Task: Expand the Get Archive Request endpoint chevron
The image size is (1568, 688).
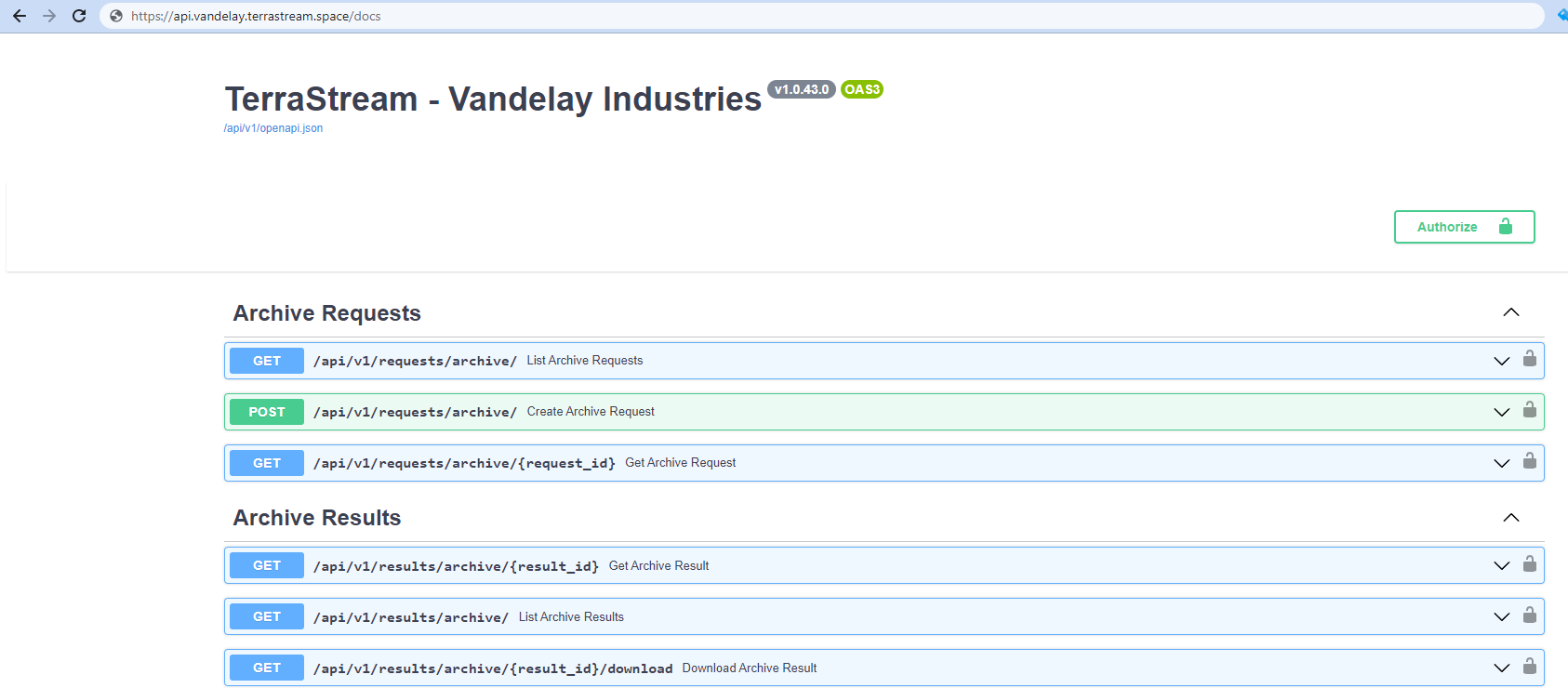Action: click(1502, 463)
